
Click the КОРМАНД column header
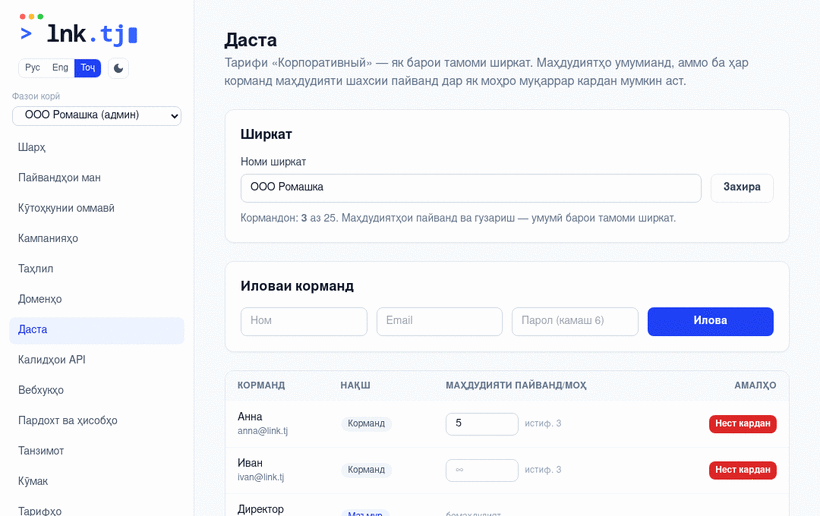click(x=261, y=385)
